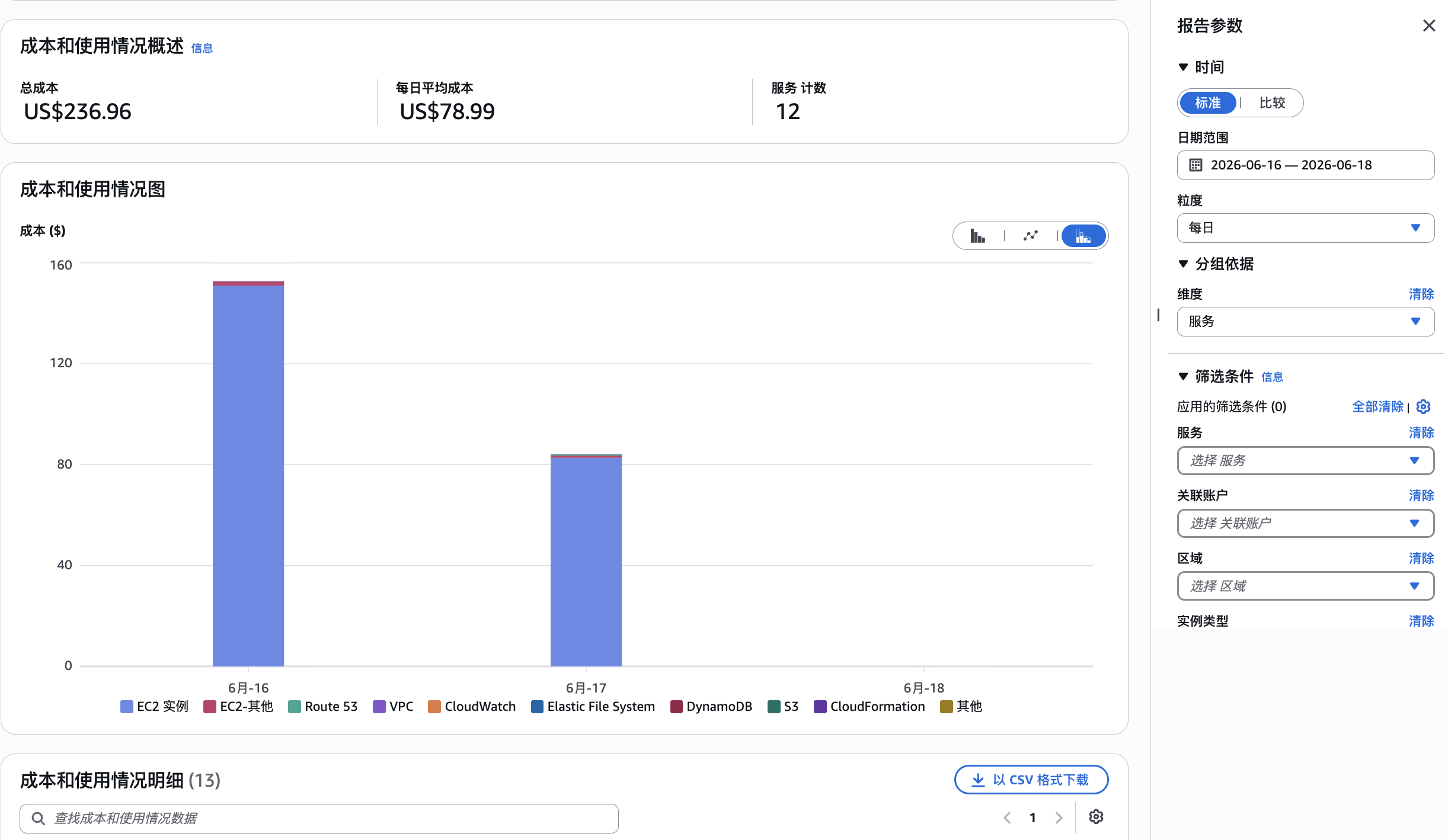1448x840 pixels.
Task: Toggle Elastic File System legend swatch
Action: tap(537, 707)
